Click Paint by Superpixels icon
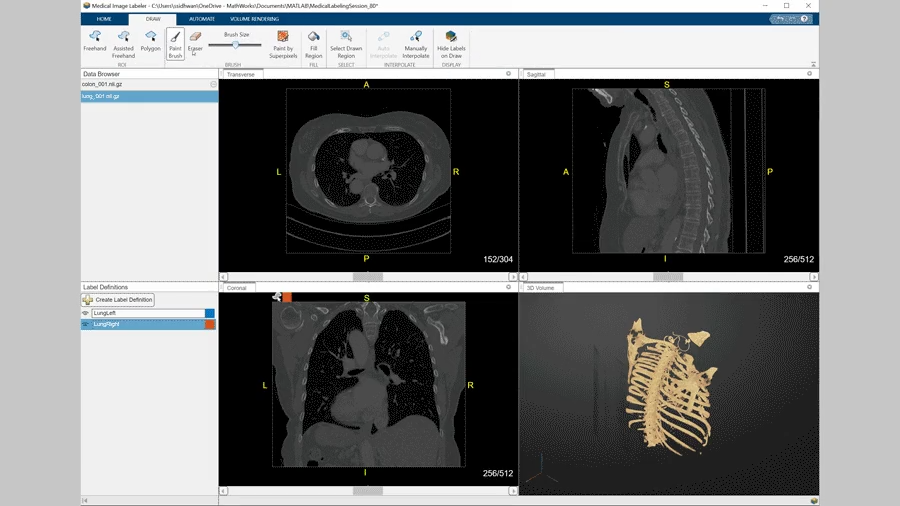900x506 pixels. pos(283,42)
